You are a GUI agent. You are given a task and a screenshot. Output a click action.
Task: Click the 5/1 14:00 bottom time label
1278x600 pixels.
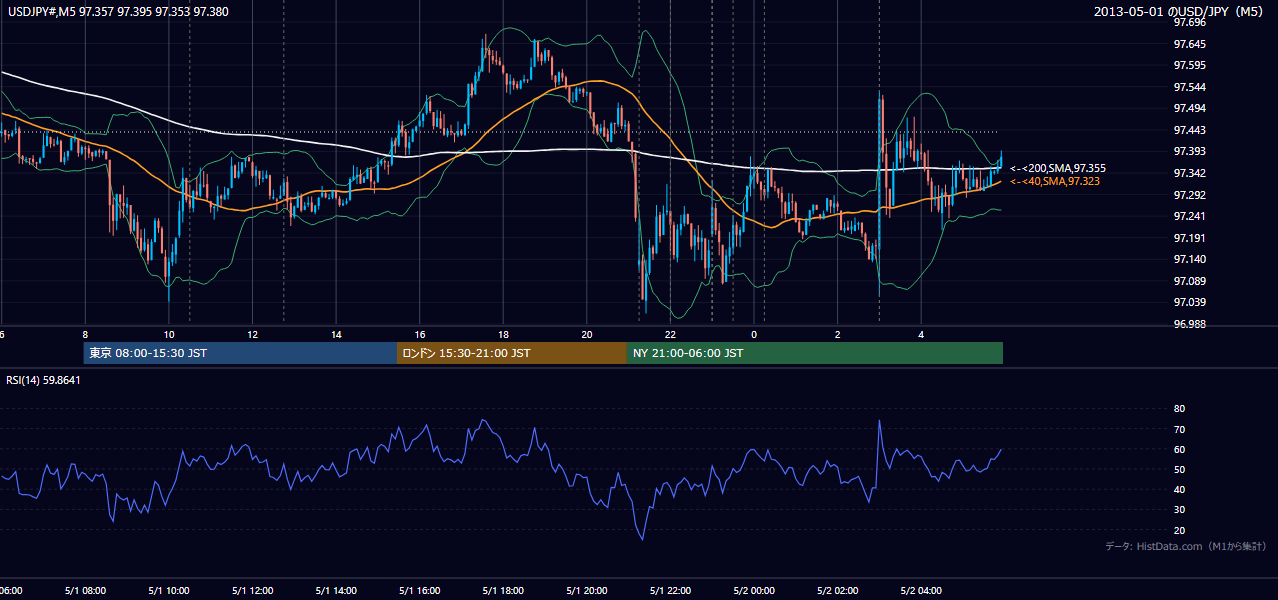[336, 591]
